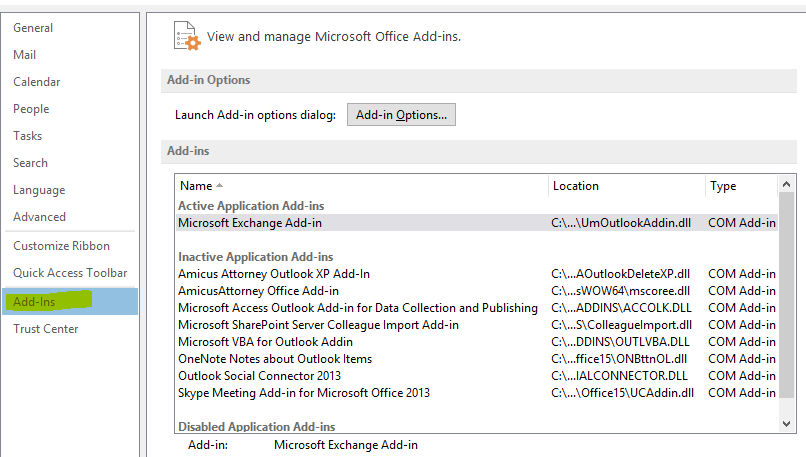
Task: Click location C:\...\Office15\UCAddin.dll
Action: pos(622,393)
